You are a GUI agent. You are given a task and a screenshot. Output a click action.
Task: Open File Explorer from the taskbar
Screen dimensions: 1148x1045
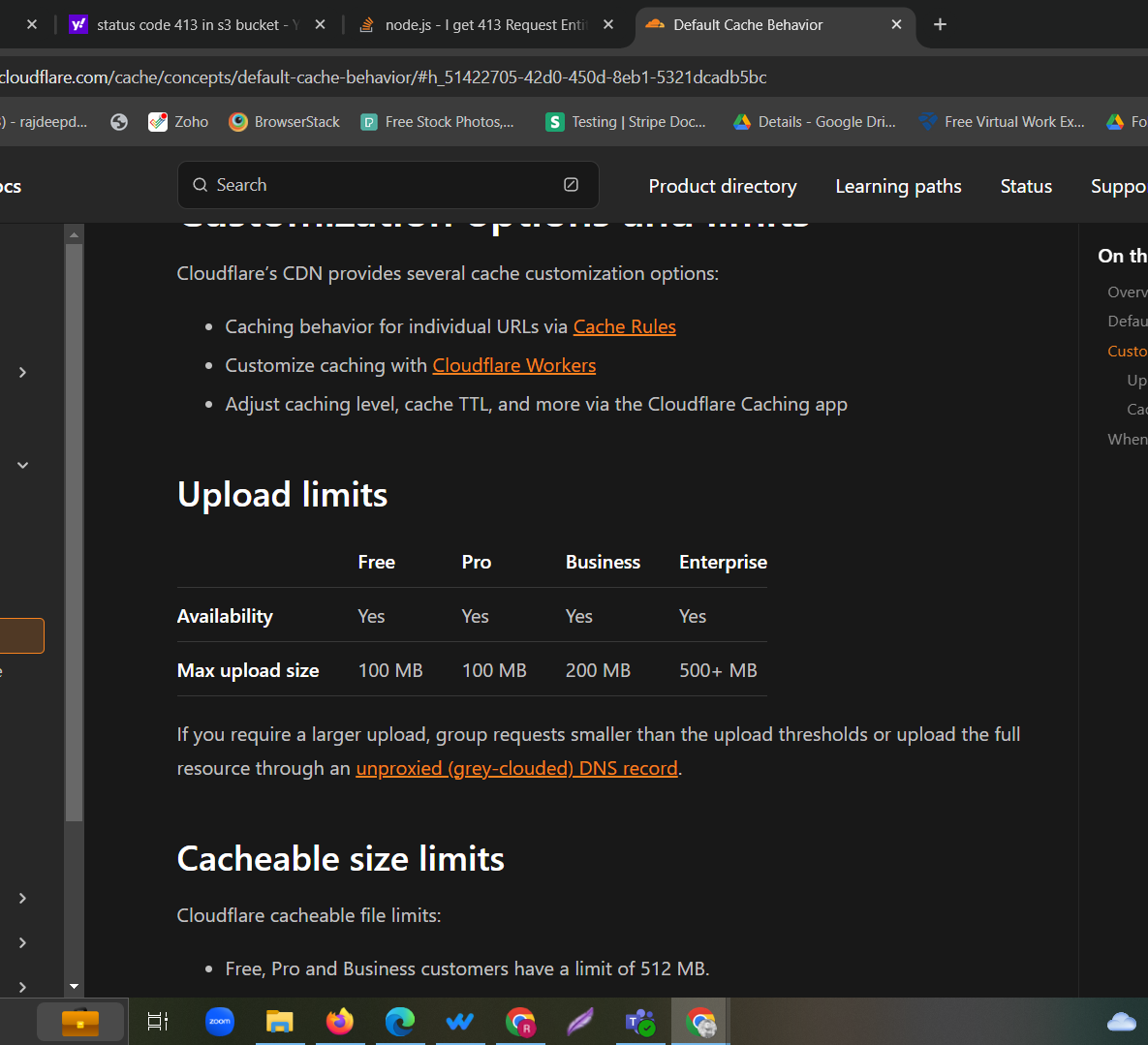[x=280, y=1022]
